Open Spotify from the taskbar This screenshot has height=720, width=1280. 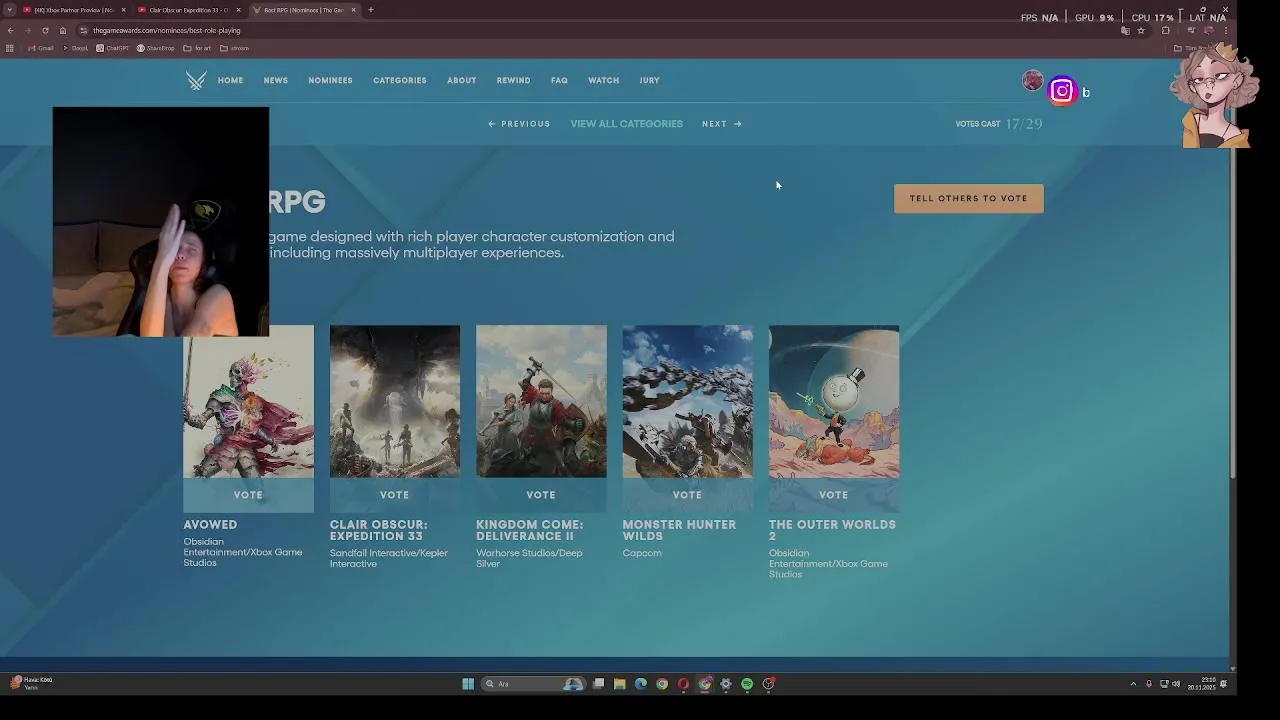pos(747,684)
